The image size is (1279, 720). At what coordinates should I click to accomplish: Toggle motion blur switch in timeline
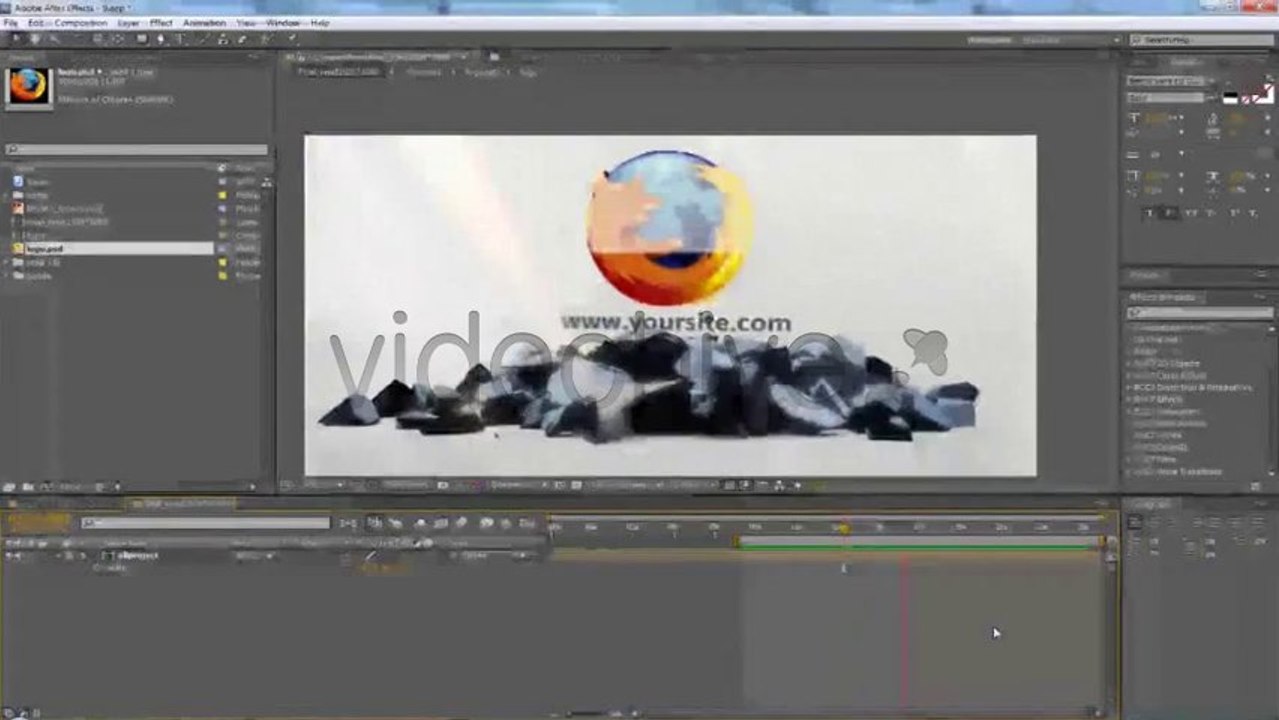[461, 523]
